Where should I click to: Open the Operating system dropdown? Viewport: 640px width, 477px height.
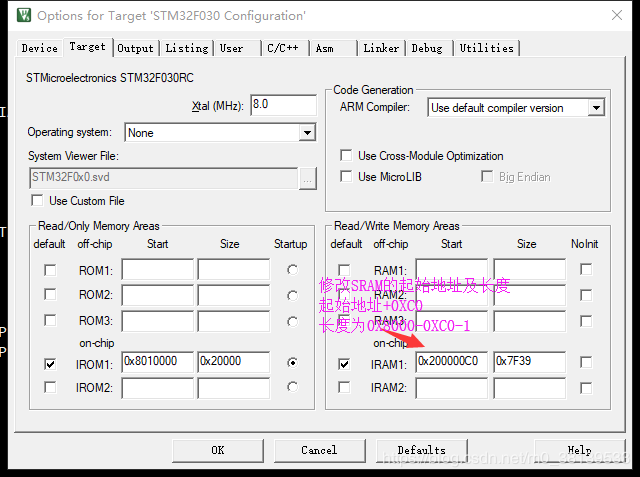click(x=220, y=133)
